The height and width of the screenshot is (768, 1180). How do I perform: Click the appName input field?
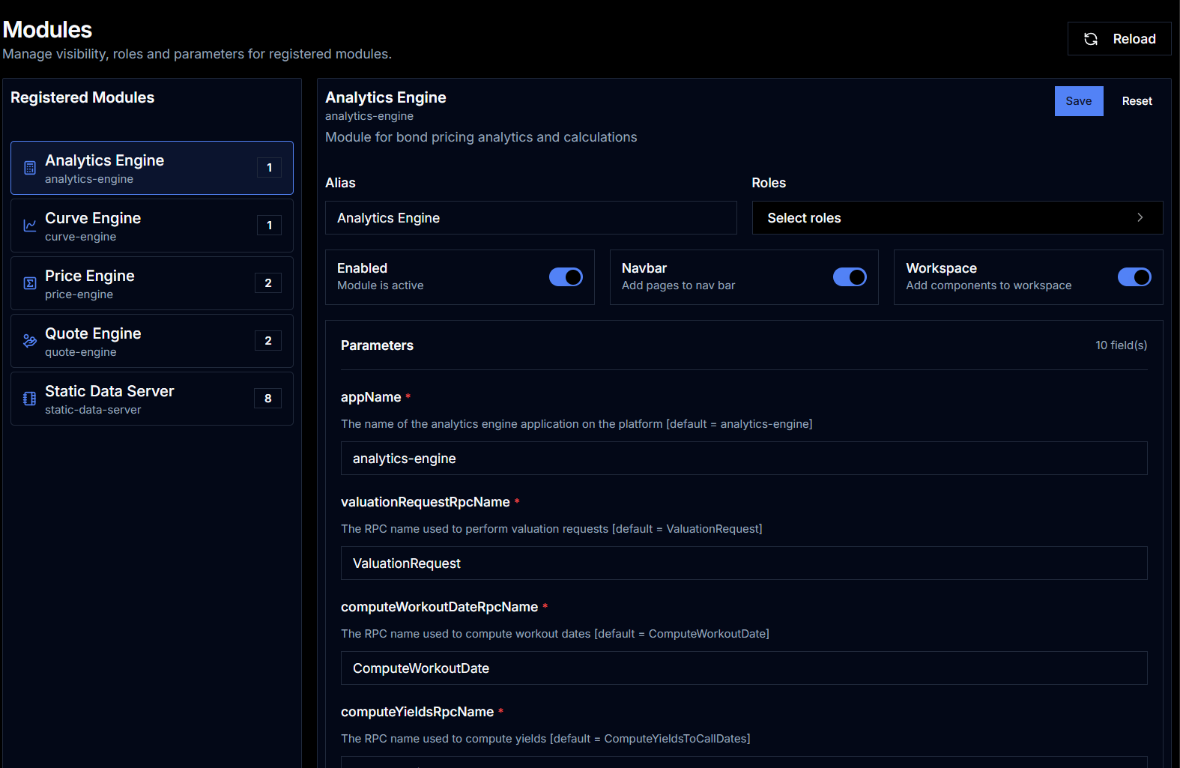(744, 458)
